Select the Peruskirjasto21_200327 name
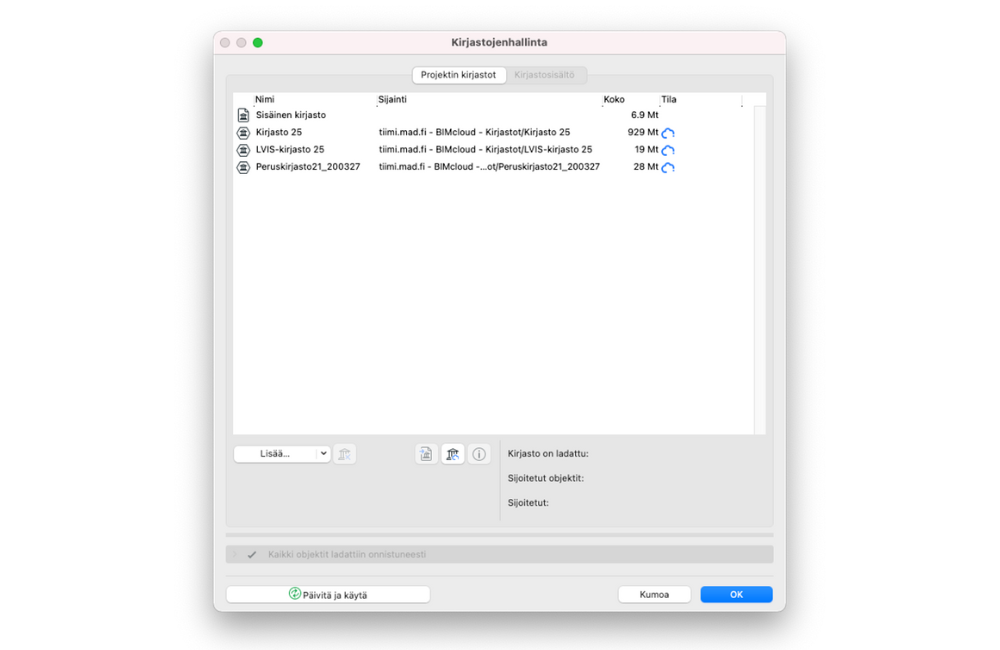The image size is (1000, 650). [x=308, y=166]
